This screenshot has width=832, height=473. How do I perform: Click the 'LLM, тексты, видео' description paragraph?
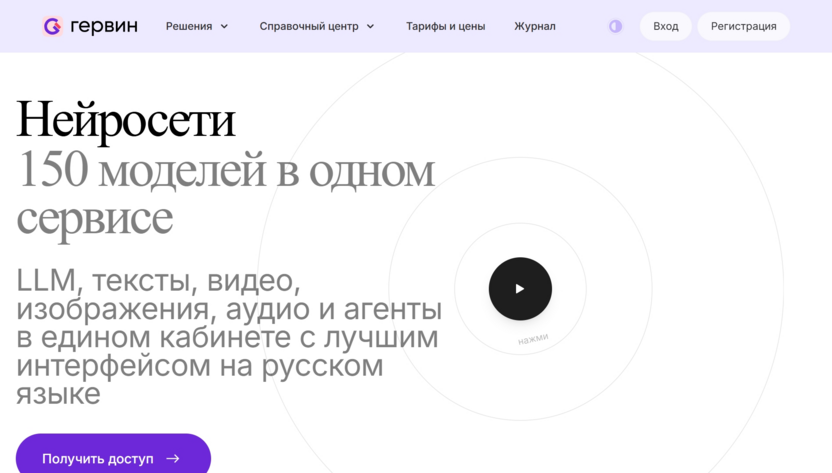coord(229,337)
